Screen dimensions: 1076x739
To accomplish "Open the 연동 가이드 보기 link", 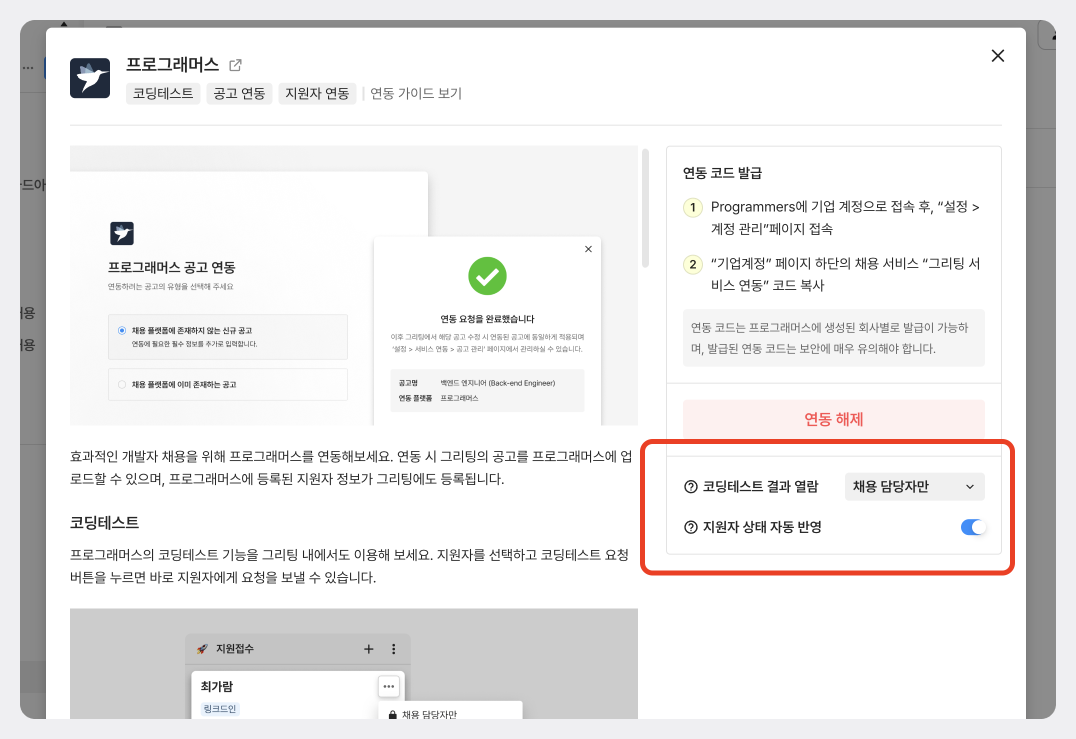I will [x=416, y=93].
